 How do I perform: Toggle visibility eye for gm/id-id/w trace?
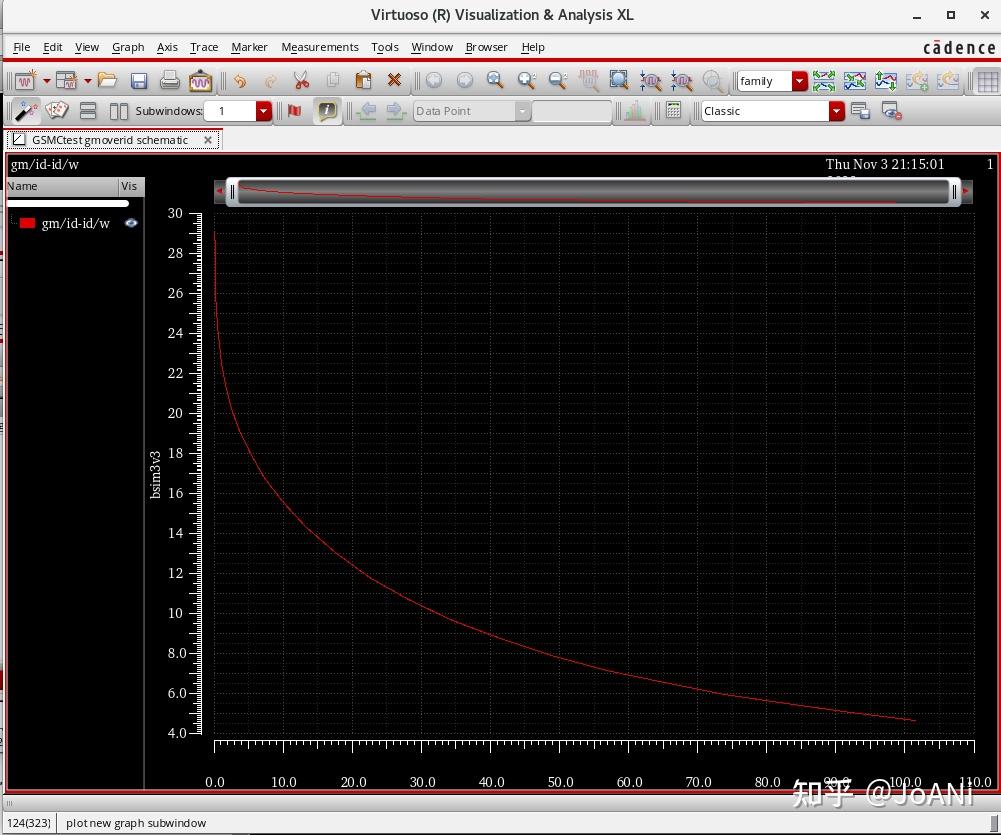click(131, 223)
